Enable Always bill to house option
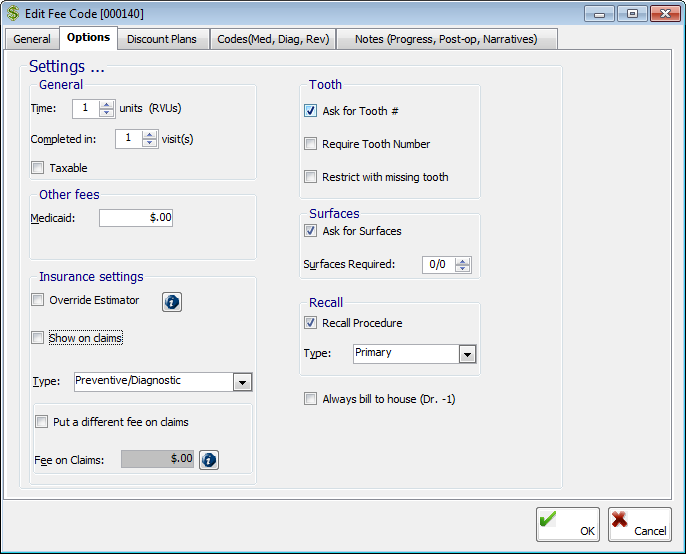The width and height of the screenshot is (686, 554). 311,399
